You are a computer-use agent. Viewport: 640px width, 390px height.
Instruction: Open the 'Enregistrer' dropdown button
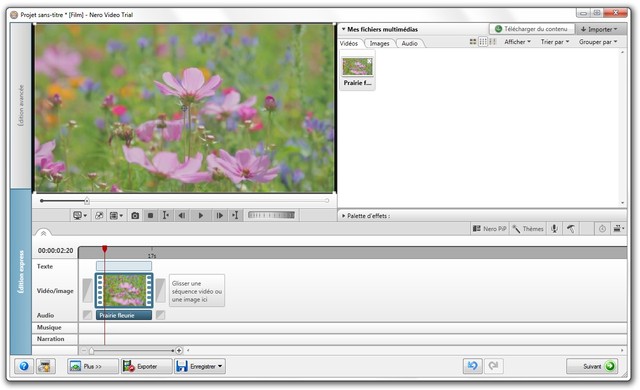click(x=200, y=366)
